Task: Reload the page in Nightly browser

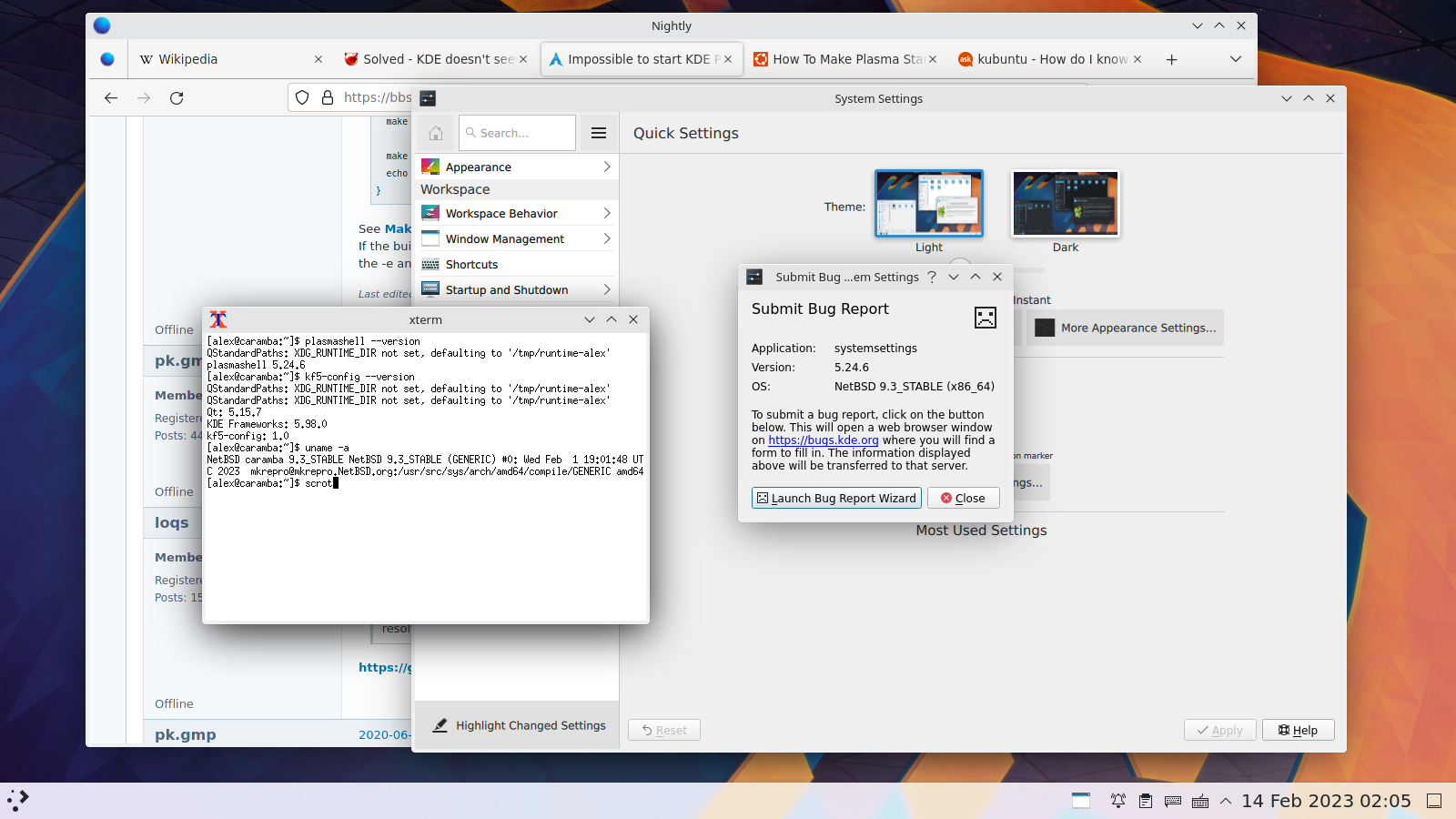Action: click(177, 97)
